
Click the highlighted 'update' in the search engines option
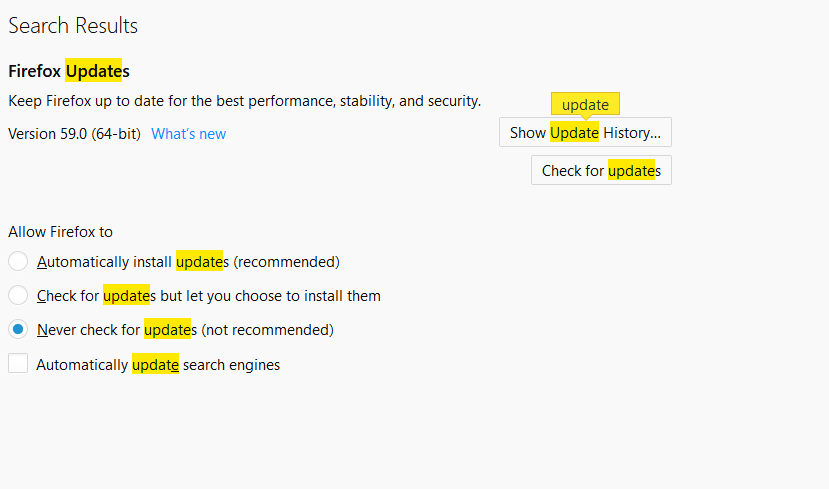pyautogui.click(x=155, y=365)
